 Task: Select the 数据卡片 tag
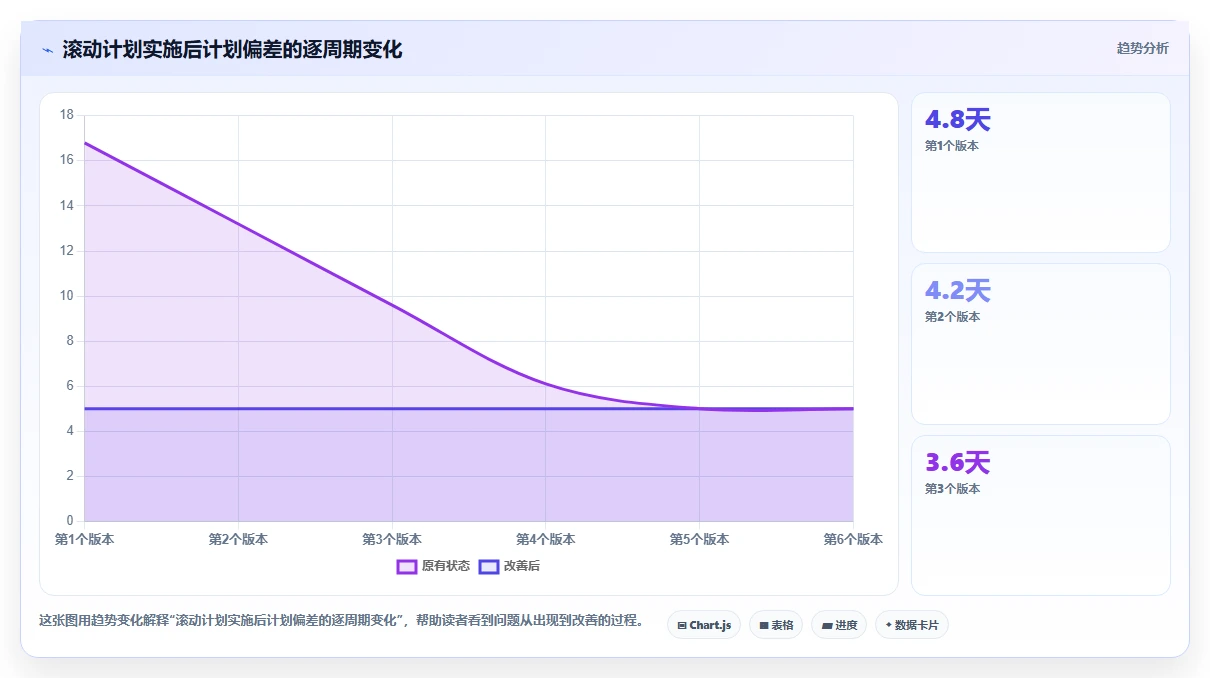point(912,625)
